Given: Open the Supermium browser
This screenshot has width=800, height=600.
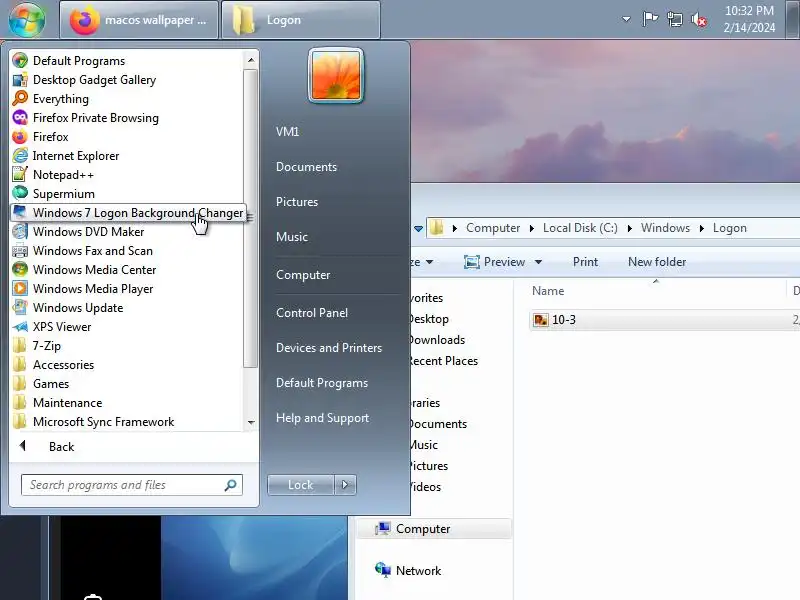Looking at the screenshot, I should click(64, 194).
